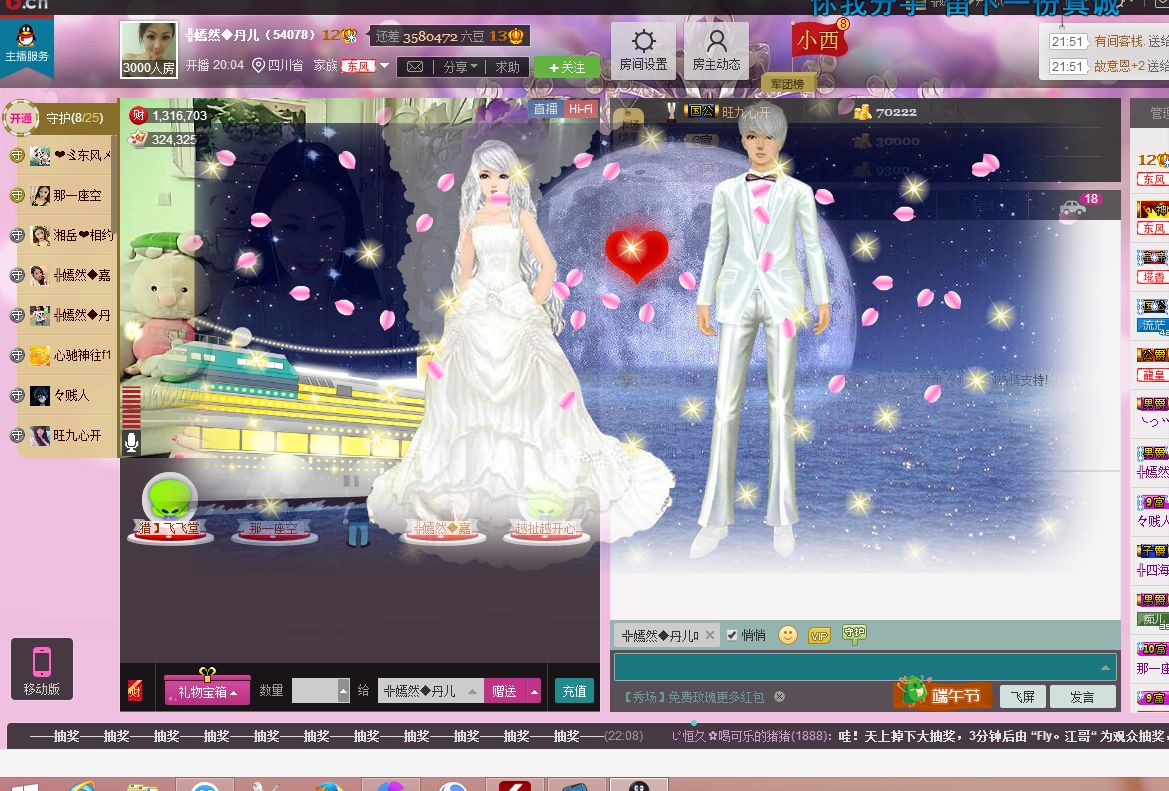Open host avatar thumbnail labeled 3000人房

(149, 49)
